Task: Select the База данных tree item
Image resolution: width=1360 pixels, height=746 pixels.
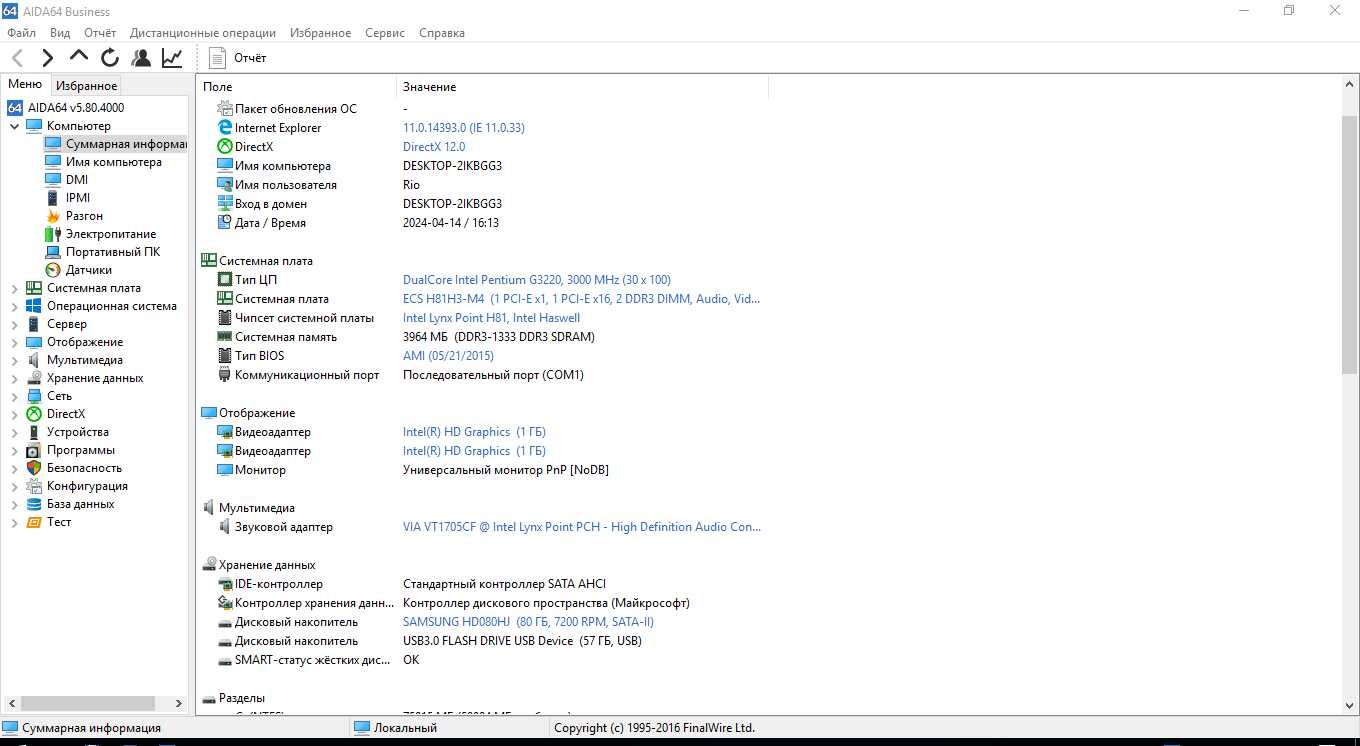Action: tap(80, 504)
